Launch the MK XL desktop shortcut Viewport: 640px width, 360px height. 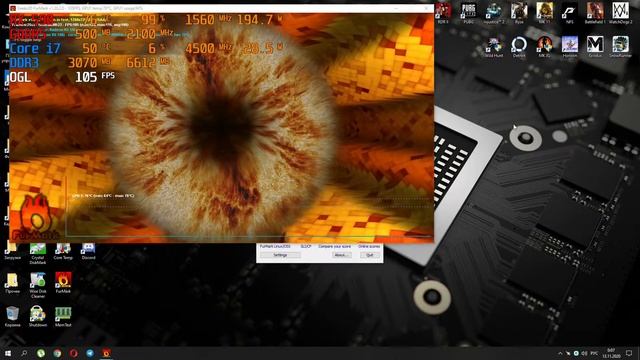pyautogui.click(x=544, y=47)
